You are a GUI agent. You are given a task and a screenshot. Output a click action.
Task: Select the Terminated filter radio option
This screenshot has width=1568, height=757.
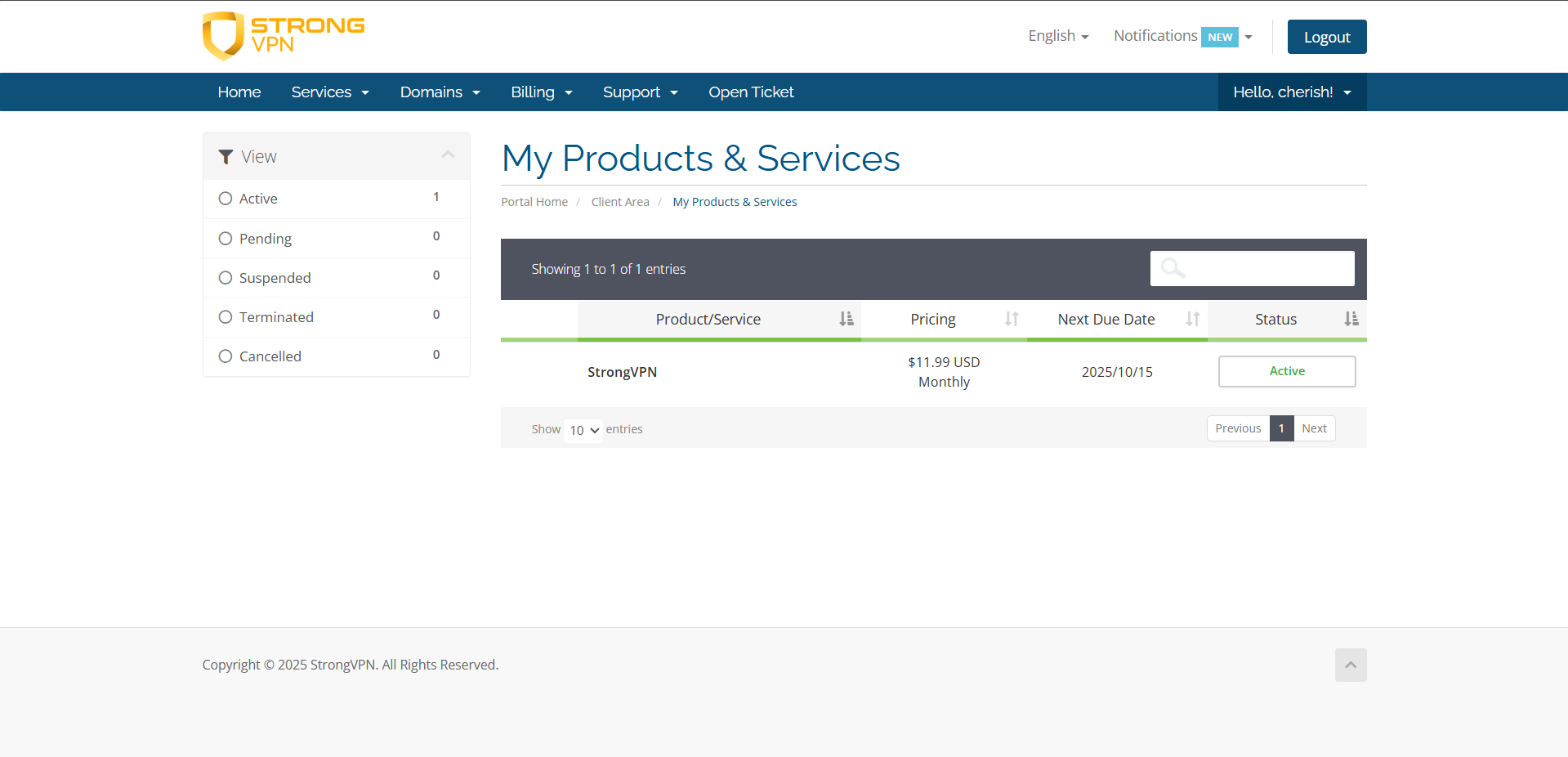tap(226, 317)
